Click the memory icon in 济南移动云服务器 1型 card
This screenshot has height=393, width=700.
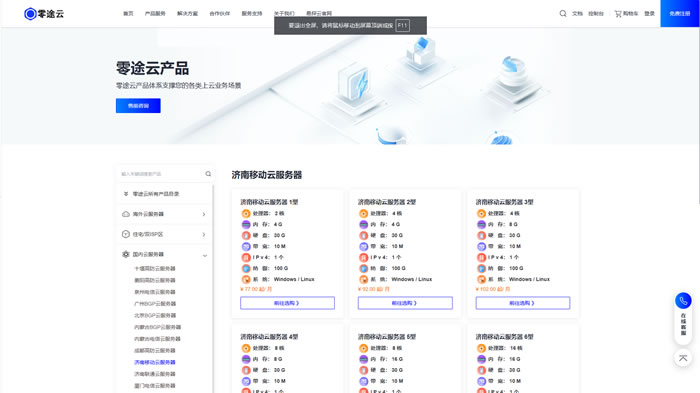pyautogui.click(x=246, y=224)
